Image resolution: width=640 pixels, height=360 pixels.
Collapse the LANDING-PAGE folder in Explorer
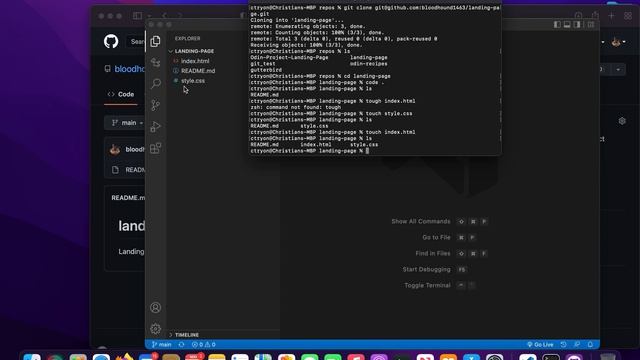(192, 51)
